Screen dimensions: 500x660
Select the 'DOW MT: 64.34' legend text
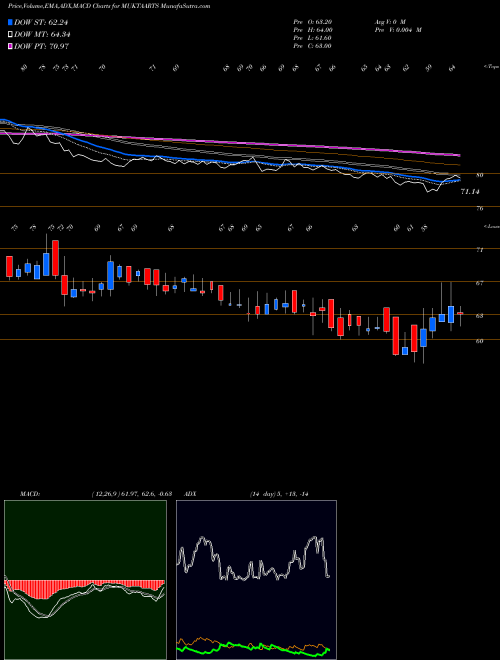[x=42, y=35]
